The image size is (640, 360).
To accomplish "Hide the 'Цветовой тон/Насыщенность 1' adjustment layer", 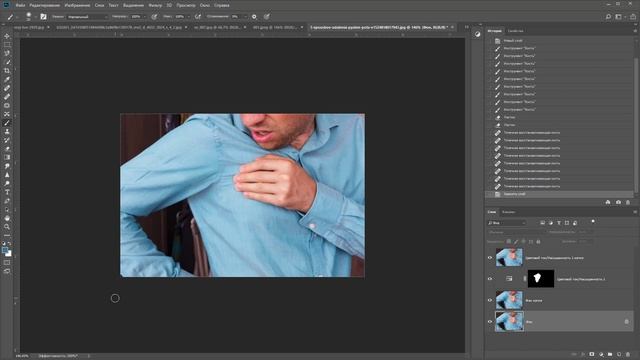I will (490, 279).
